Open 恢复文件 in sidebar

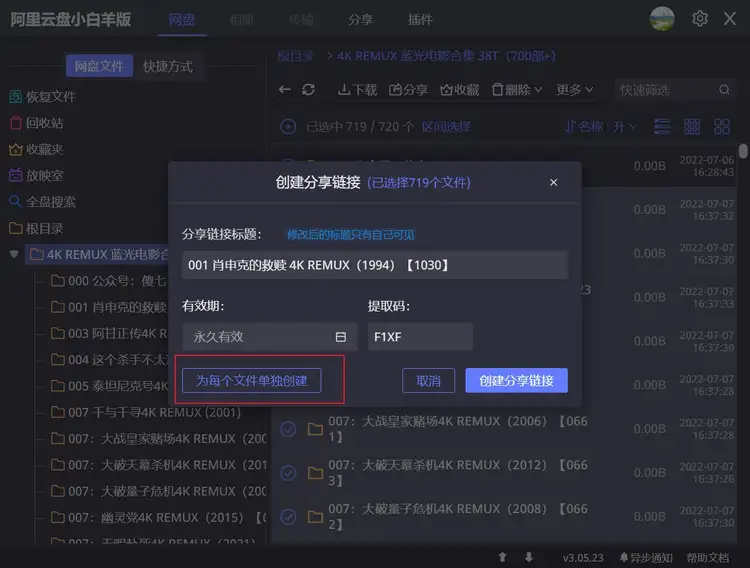click(x=43, y=97)
